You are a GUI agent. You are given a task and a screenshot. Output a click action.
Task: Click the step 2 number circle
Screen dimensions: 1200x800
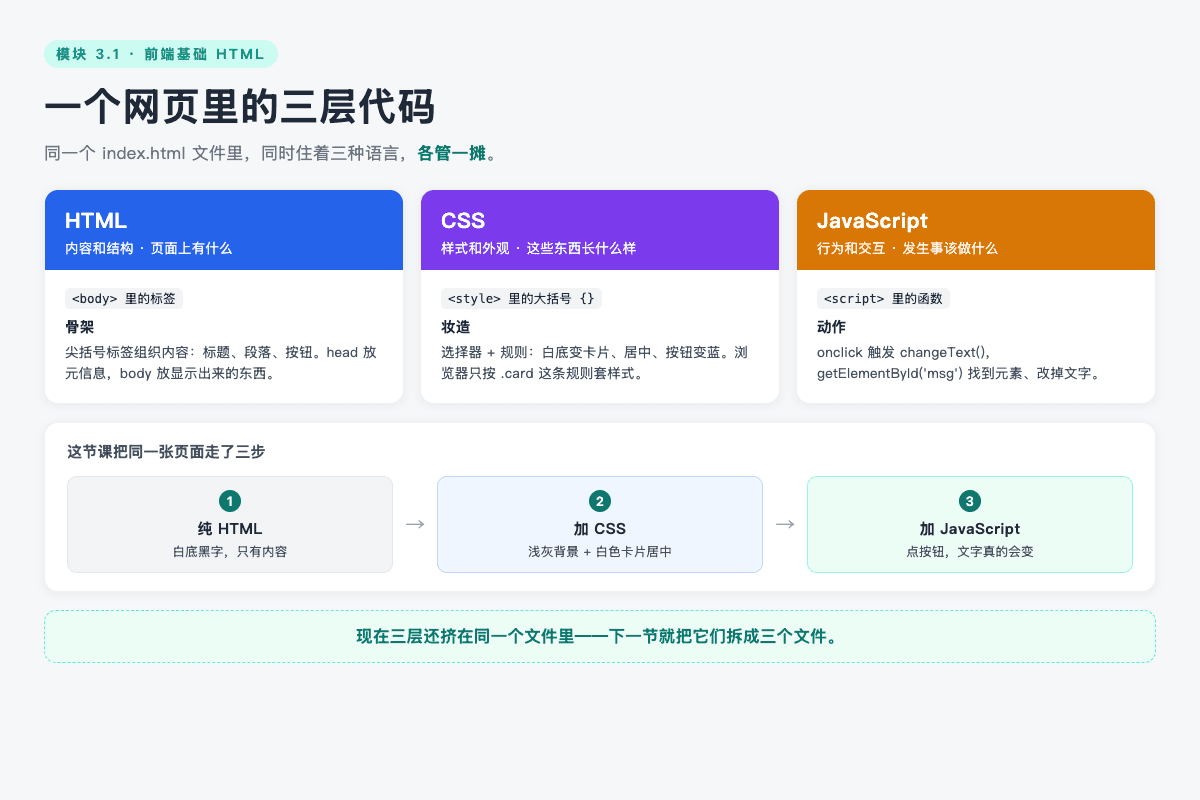[x=600, y=501]
